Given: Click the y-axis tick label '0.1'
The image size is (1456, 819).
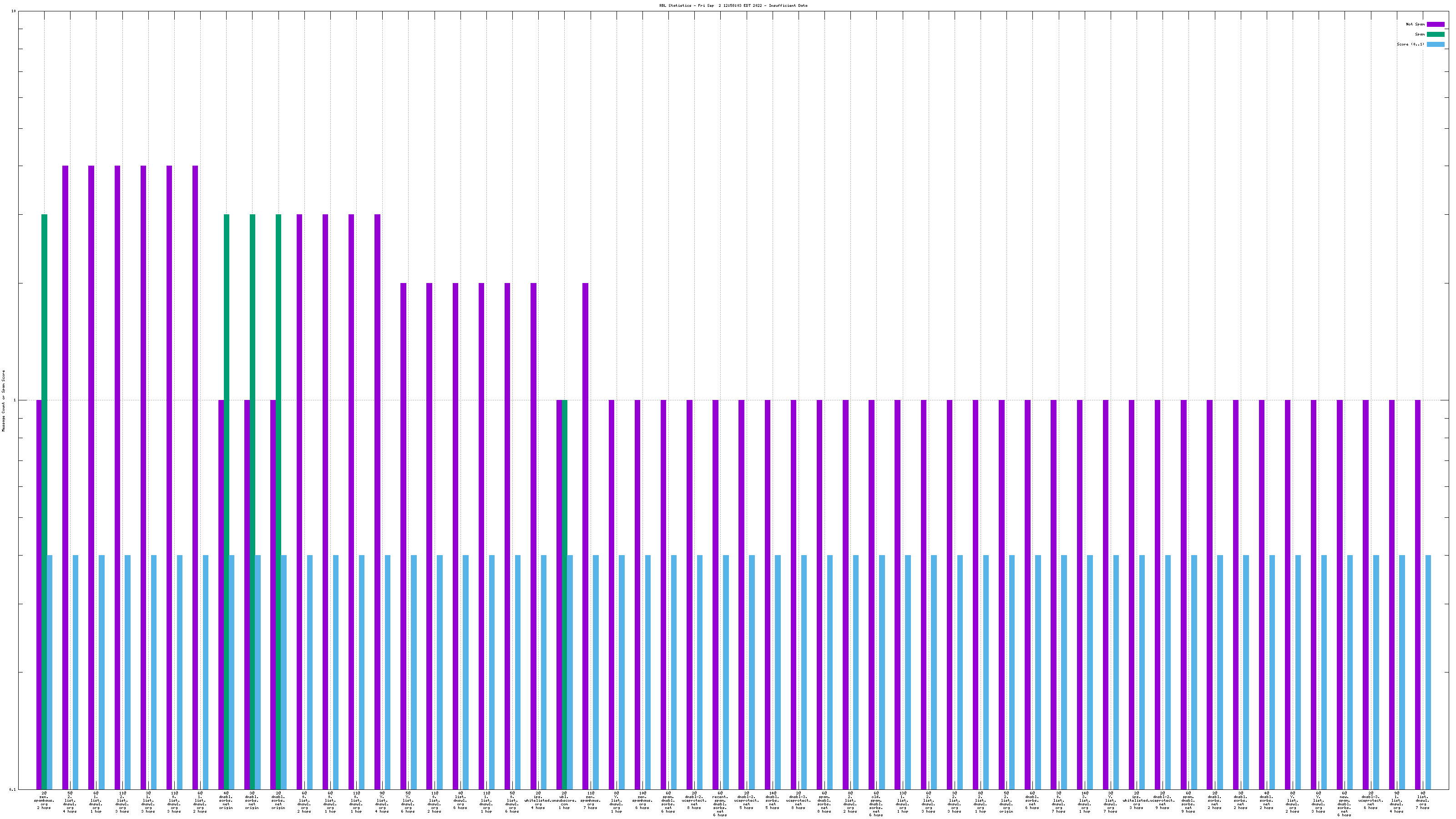Looking at the screenshot, I should pyautogui.click(x=12, y=789).
